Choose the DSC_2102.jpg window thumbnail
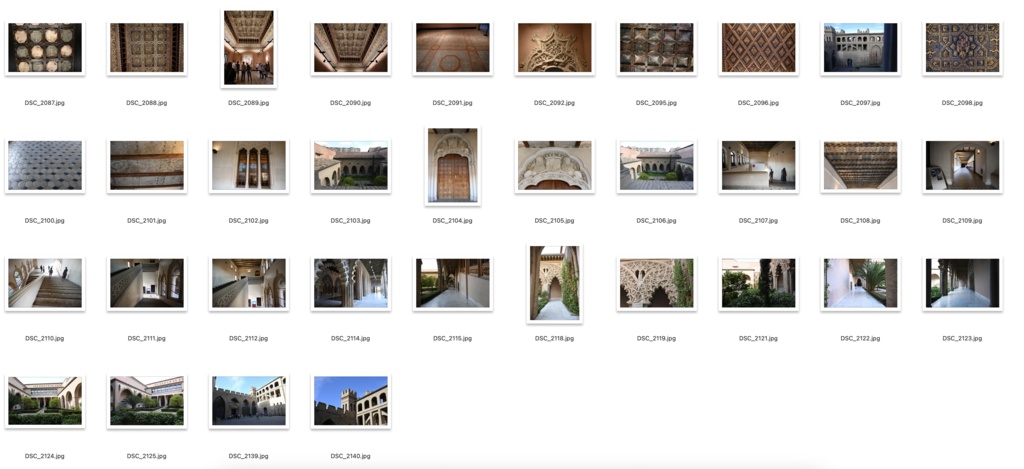 (x=248, y=165)
